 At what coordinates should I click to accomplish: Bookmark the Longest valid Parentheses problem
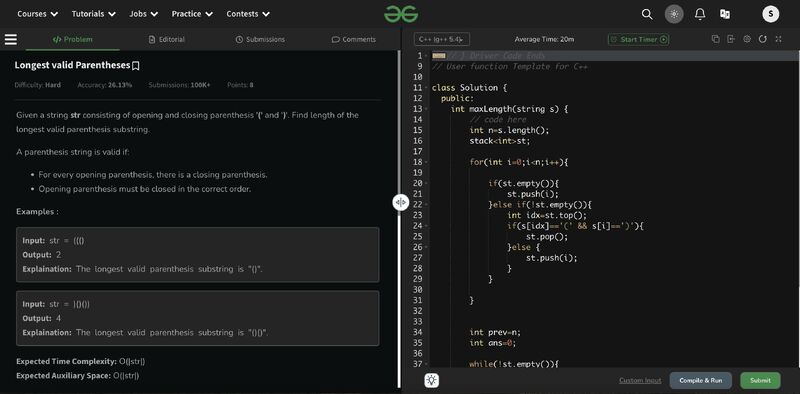coord(136,66)
